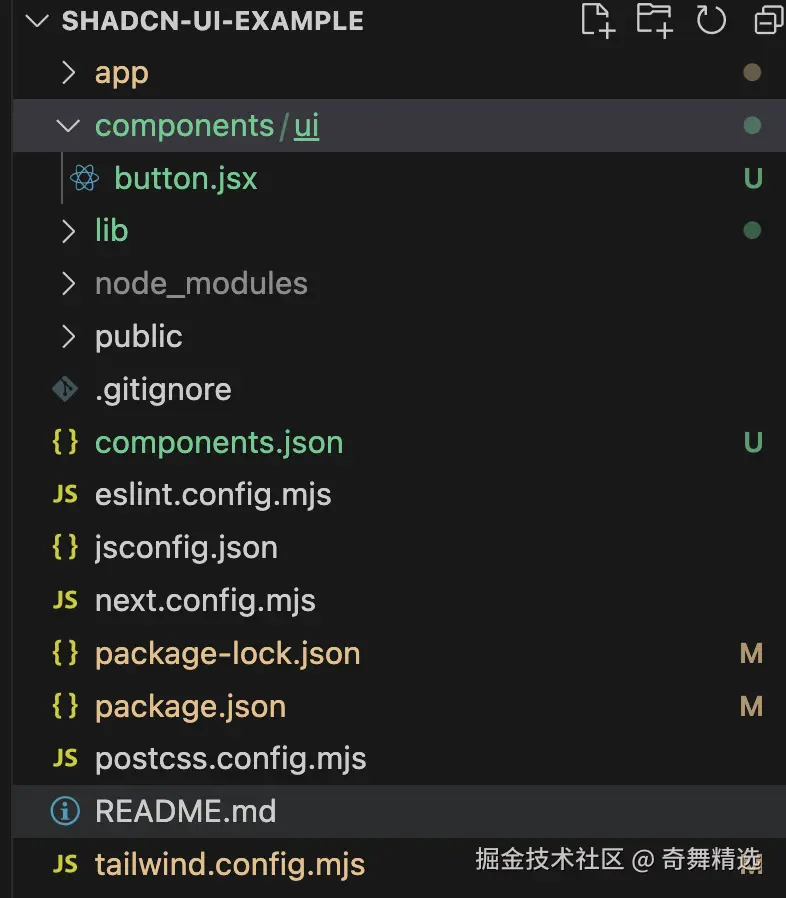The height and width of the screenshot is (898, 786).
Task: Click the git icon beside .gitignore
Action: pyautogui.click(x=65, y=389)
